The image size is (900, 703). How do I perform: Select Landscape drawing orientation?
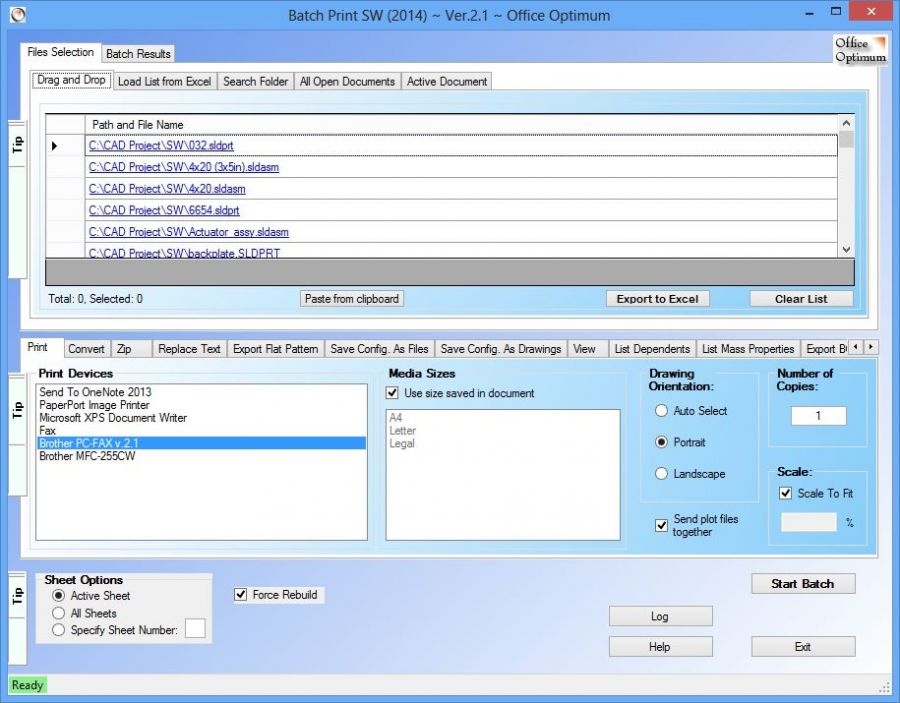click(x=661, y=474)
